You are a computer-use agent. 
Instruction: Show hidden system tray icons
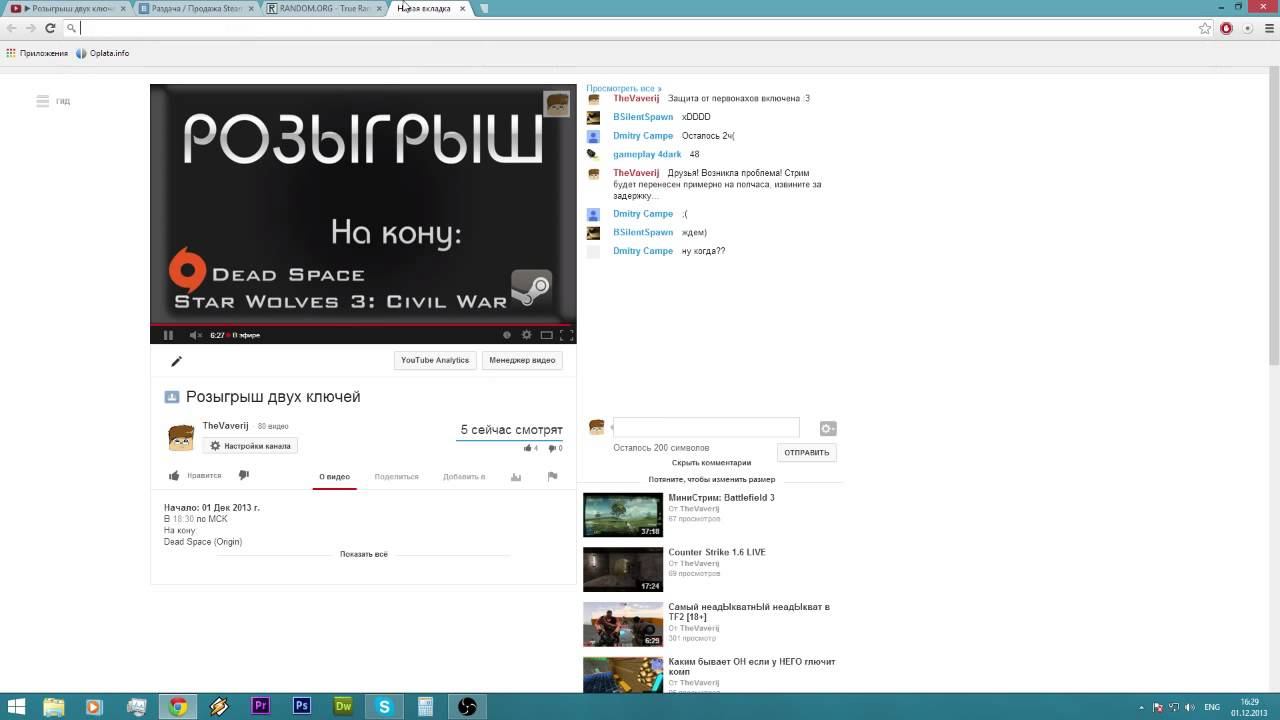click(x=1142, y=707)
